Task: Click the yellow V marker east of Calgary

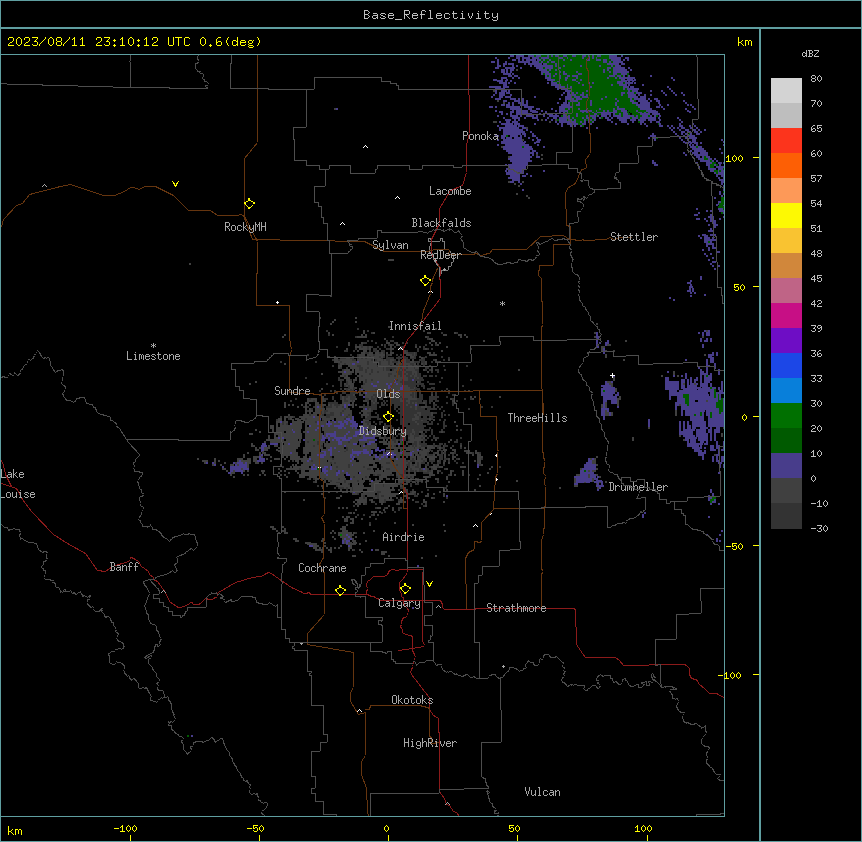Action: point(429,584)
